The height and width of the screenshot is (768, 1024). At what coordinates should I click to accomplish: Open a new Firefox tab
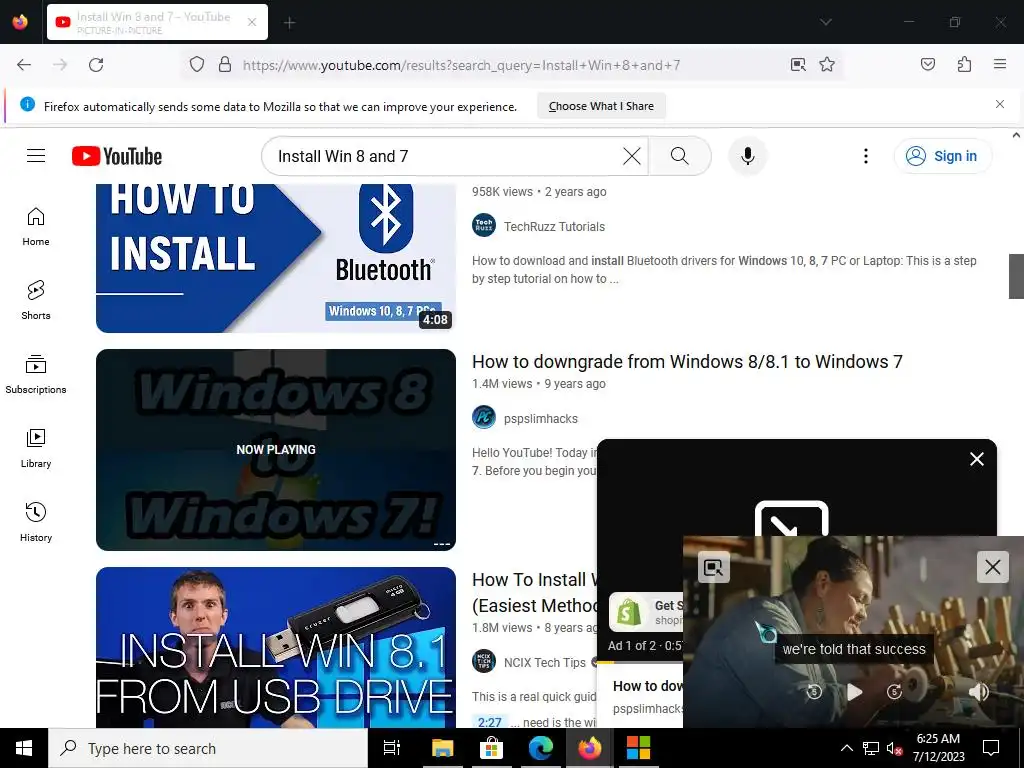[289, 23]
